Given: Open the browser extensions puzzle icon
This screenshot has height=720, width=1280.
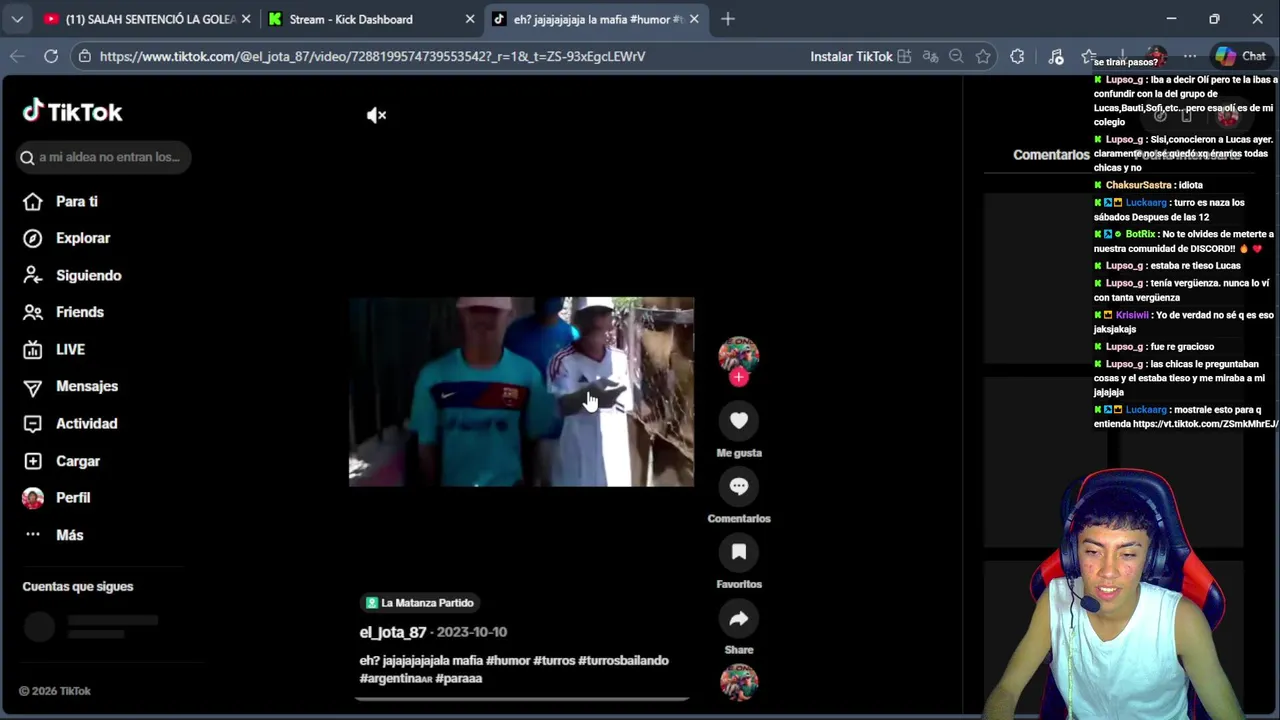Looking at the screenshot, I should 1017,56.
